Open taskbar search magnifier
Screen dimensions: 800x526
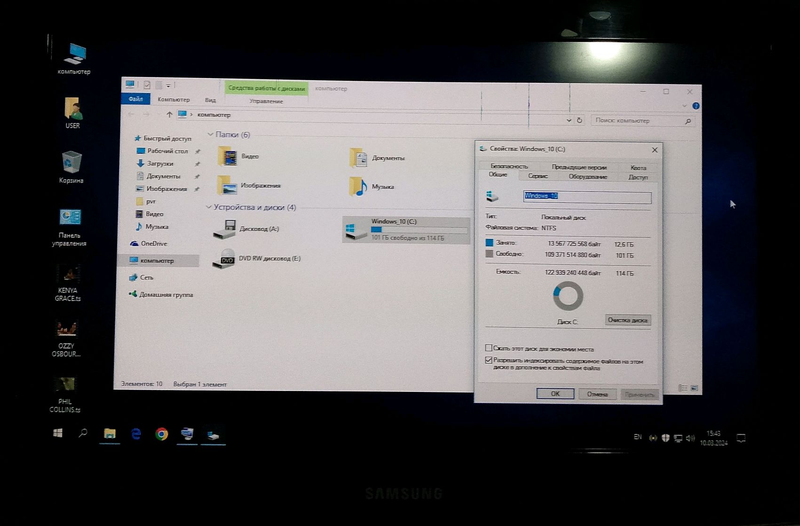point(83,433)
